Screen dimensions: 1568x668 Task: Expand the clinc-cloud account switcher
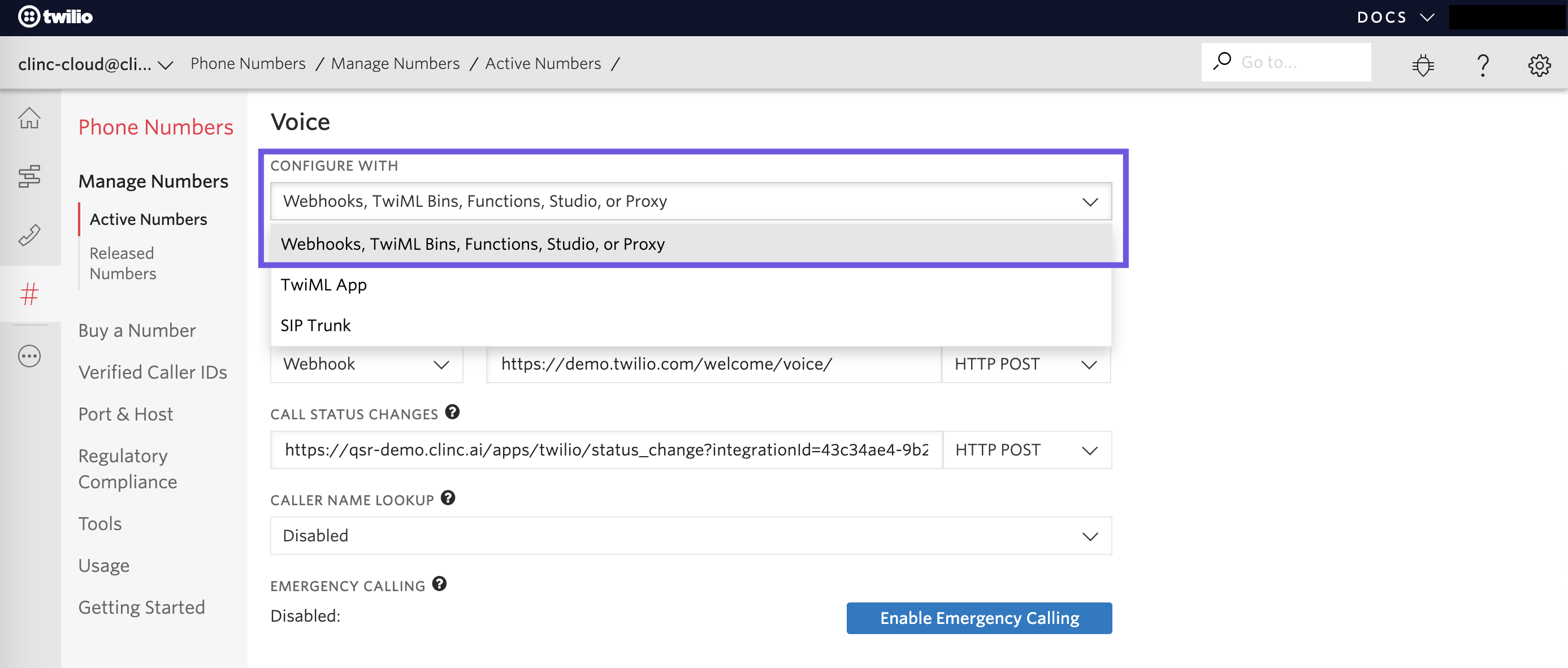pos(96,64)
